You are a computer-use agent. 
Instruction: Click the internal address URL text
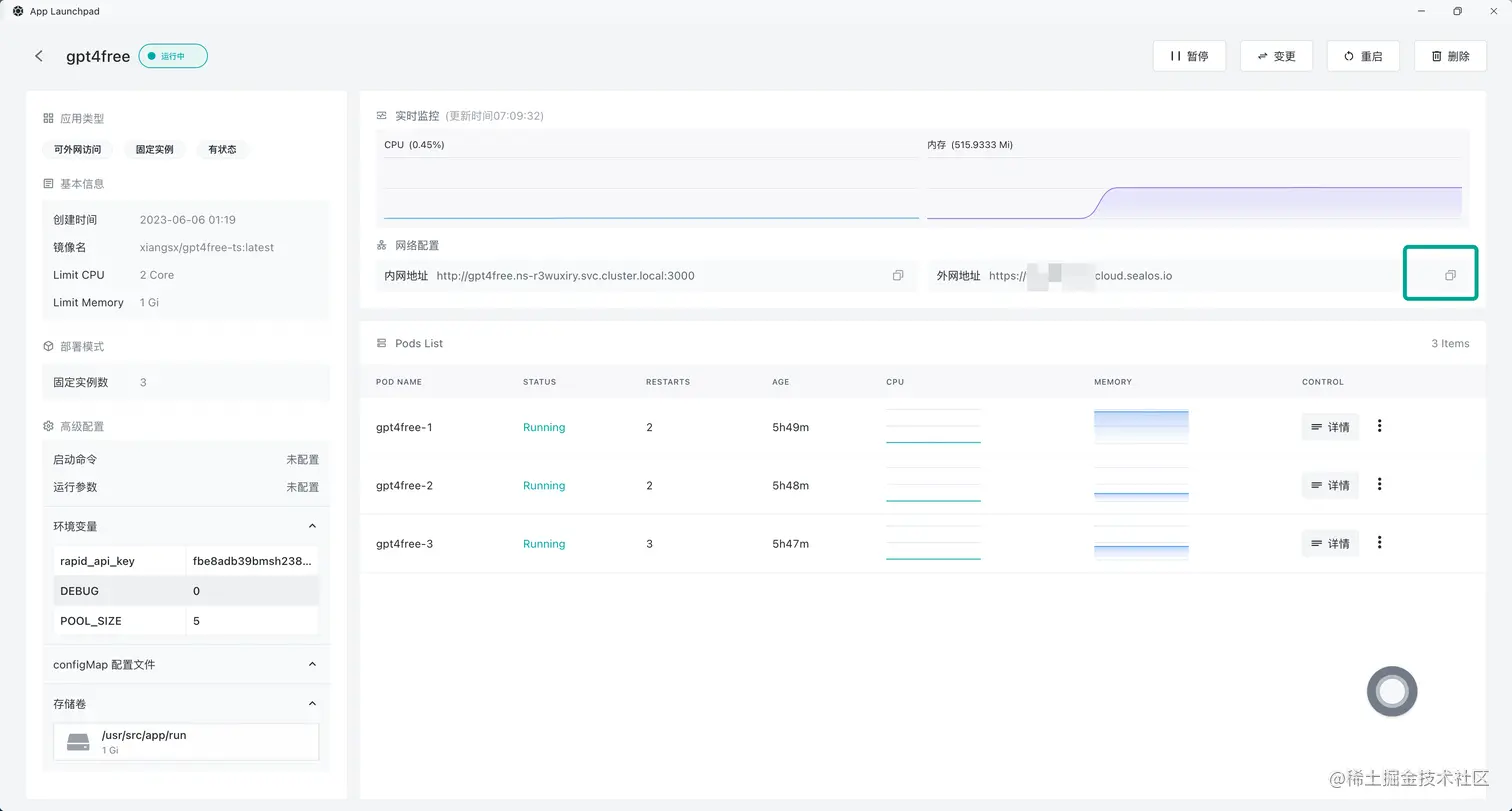[x=565, y=275]
